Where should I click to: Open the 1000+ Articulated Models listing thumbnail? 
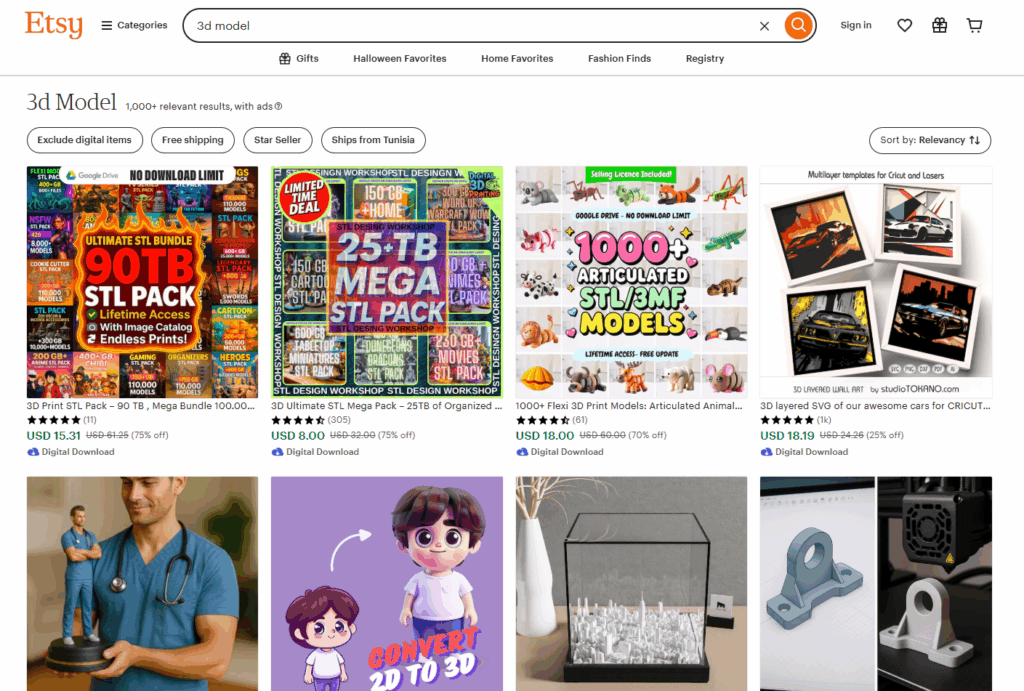(x=632, y=282)
